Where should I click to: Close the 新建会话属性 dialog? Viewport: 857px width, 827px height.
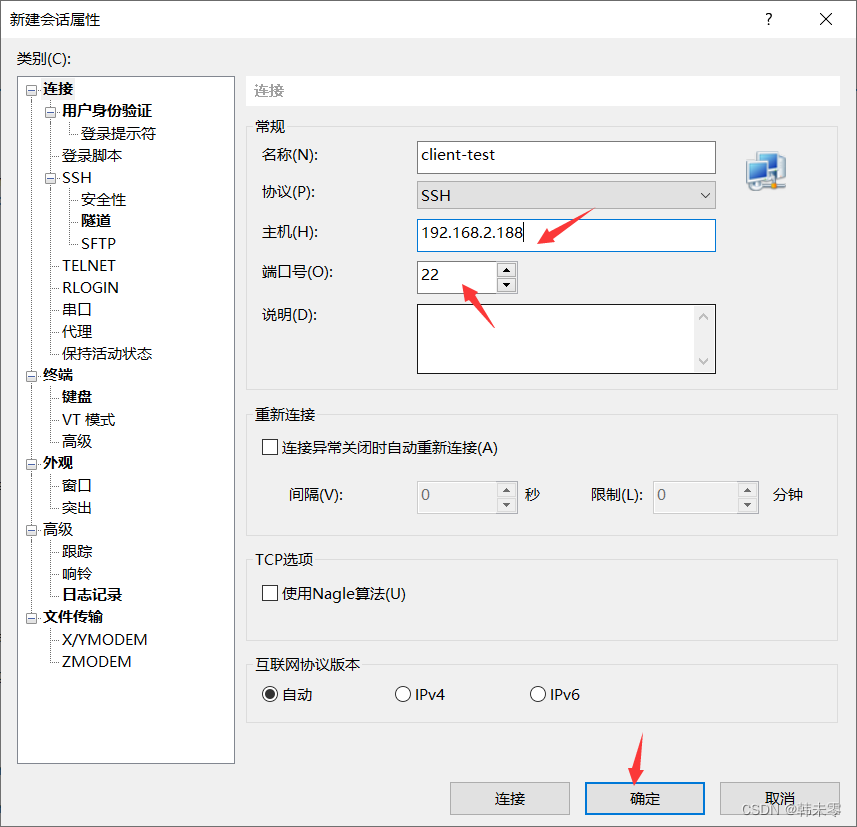(826, 20)
